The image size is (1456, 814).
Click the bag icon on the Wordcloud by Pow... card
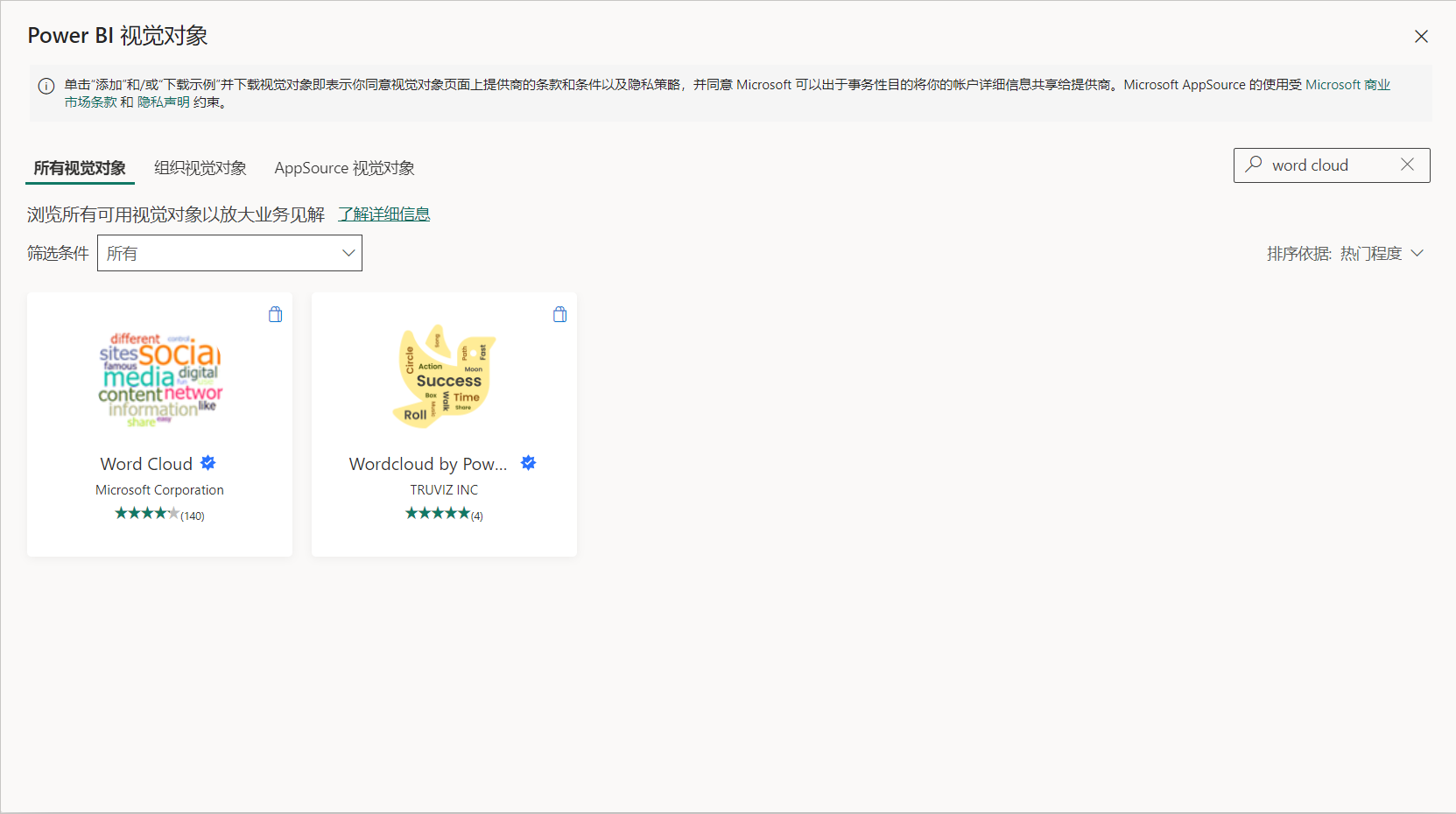[559, 314]
